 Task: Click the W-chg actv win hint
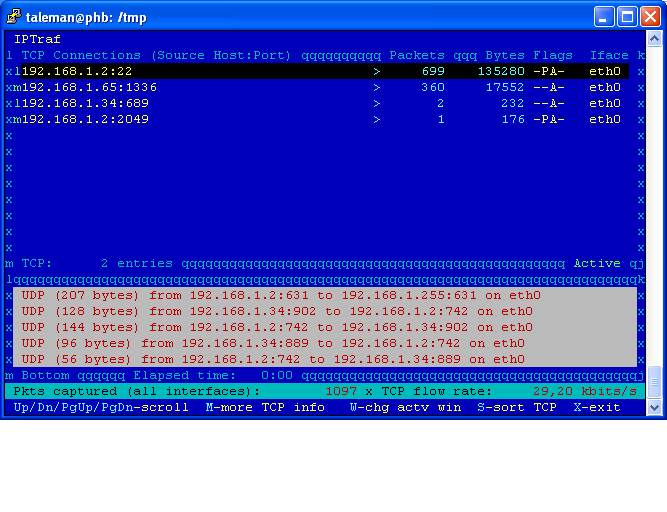point(405,408)
